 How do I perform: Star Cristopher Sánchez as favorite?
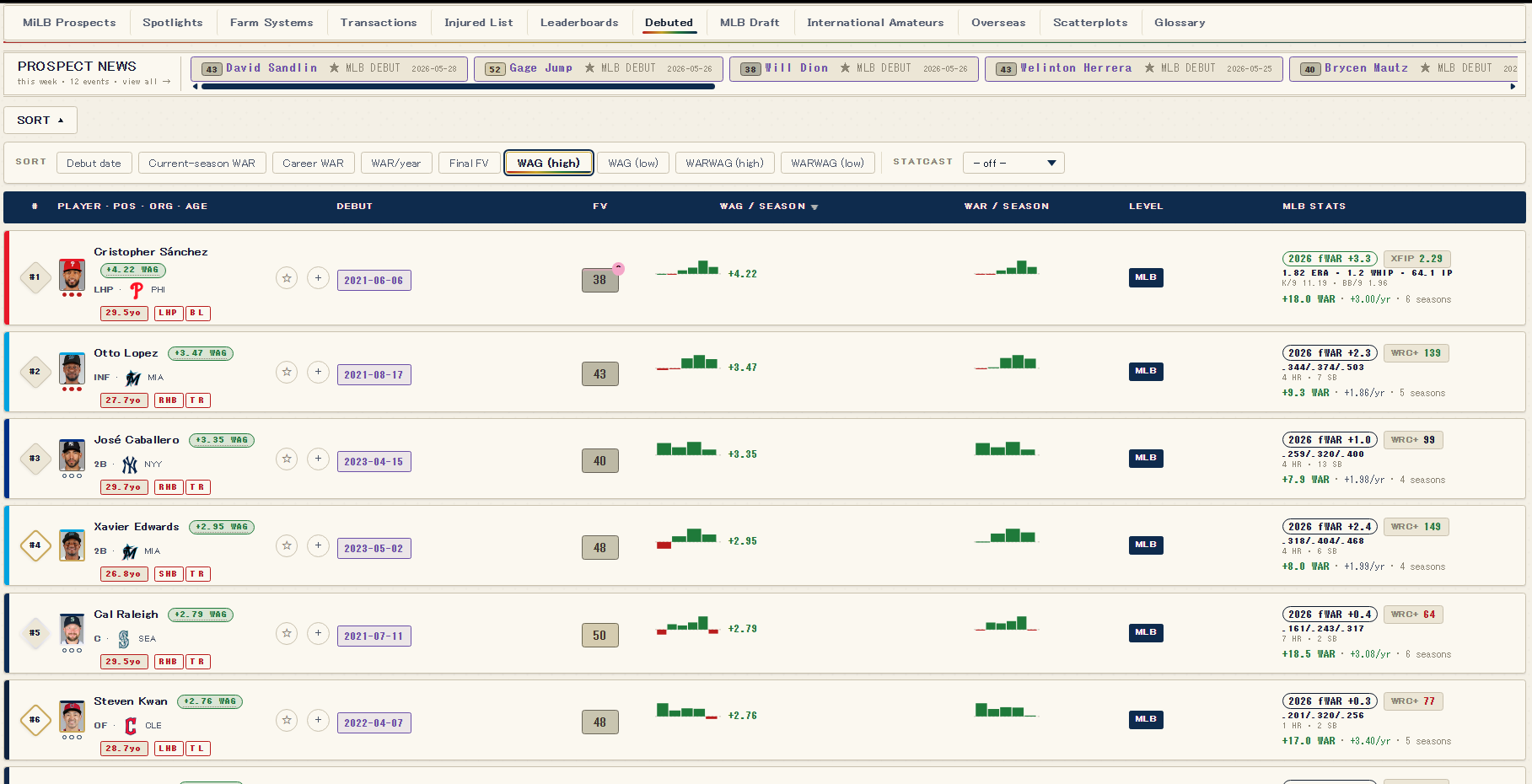287,277
